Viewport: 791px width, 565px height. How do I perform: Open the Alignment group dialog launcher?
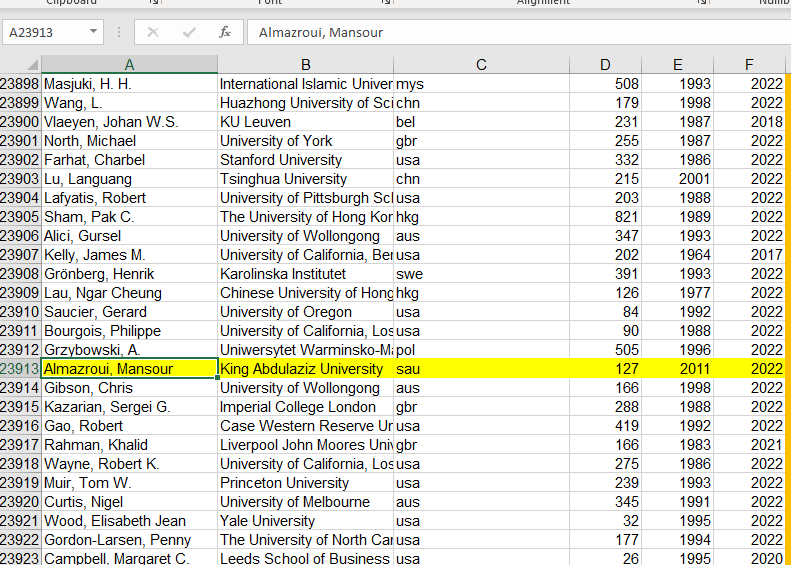pyautogui.click(x=703, y=2)
